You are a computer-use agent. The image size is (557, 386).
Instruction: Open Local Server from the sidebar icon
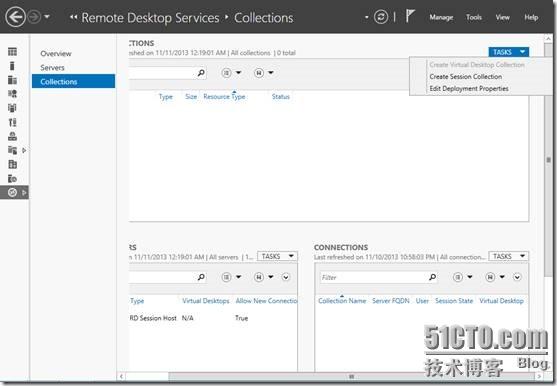(x=12, y=66)
